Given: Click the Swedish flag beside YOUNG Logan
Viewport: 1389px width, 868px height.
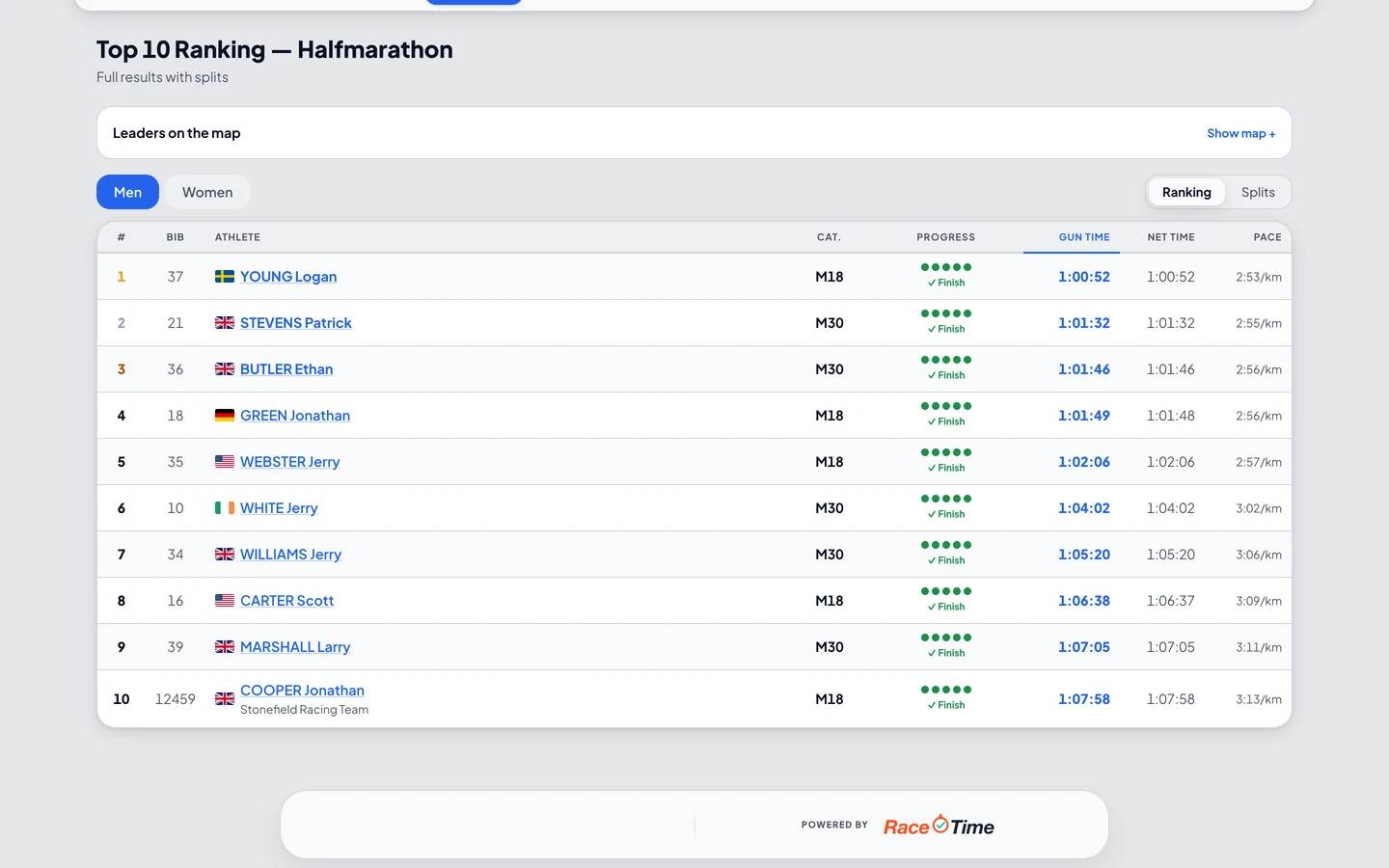Looking at the screenshot, I should [225, 277].
